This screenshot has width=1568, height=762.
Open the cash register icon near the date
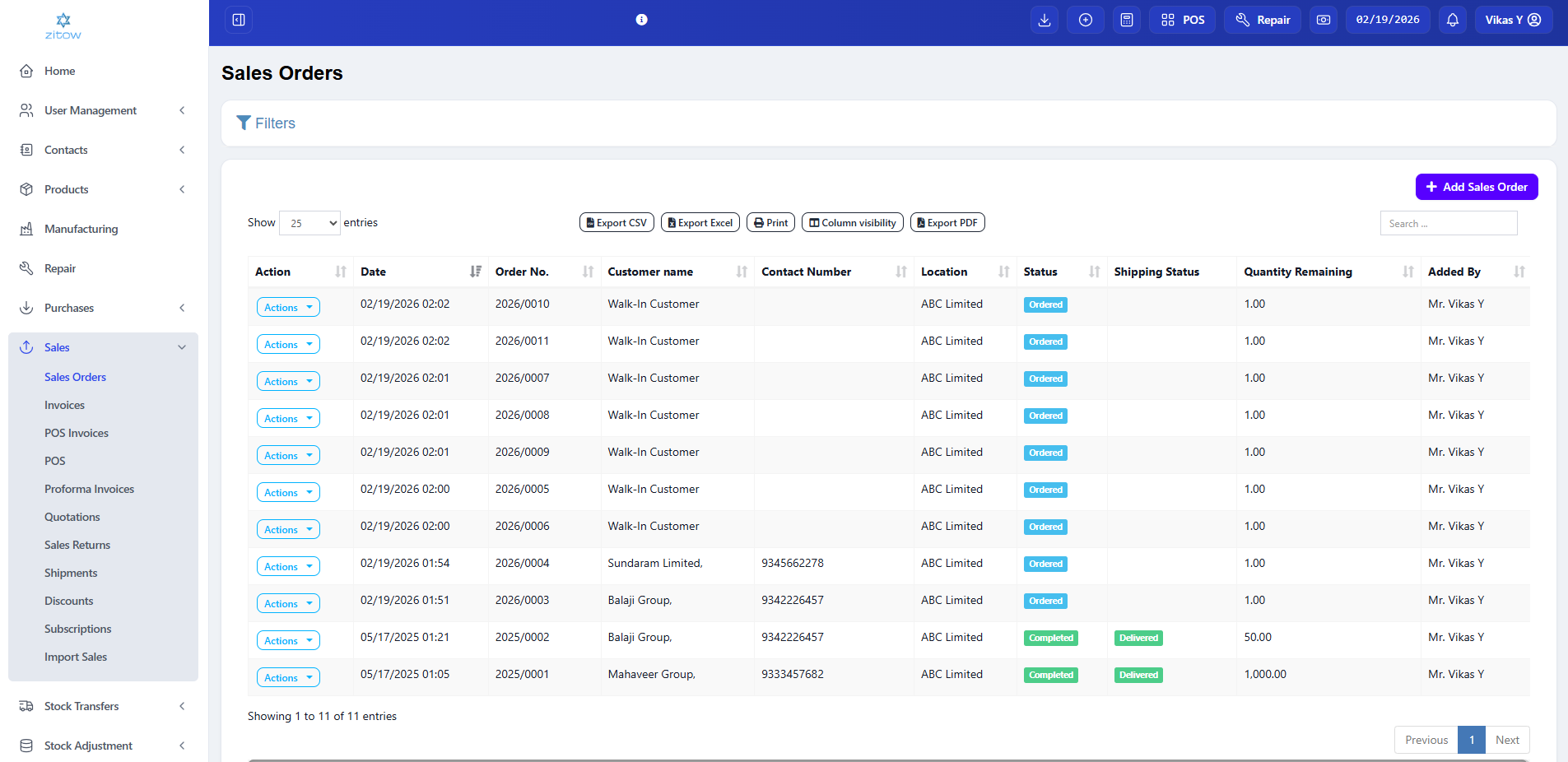pyautogui.click(x=1323, y=19)
